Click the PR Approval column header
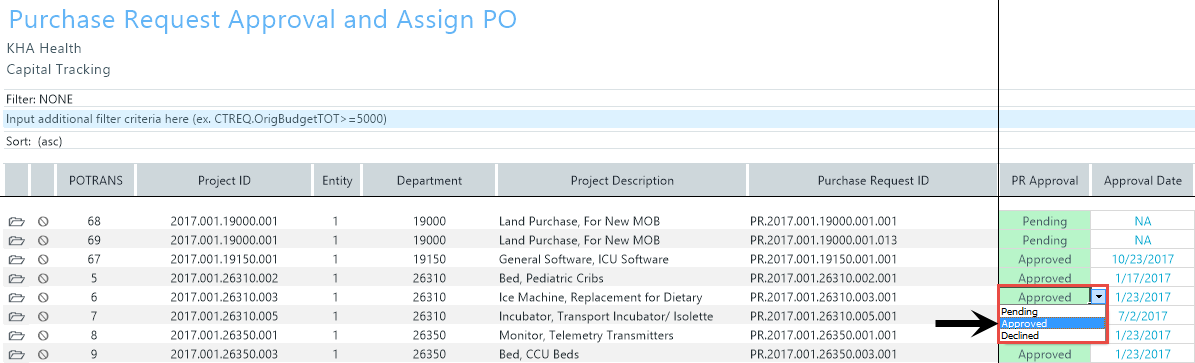This screenshot has width=1195, height=363. point(1045,181)
